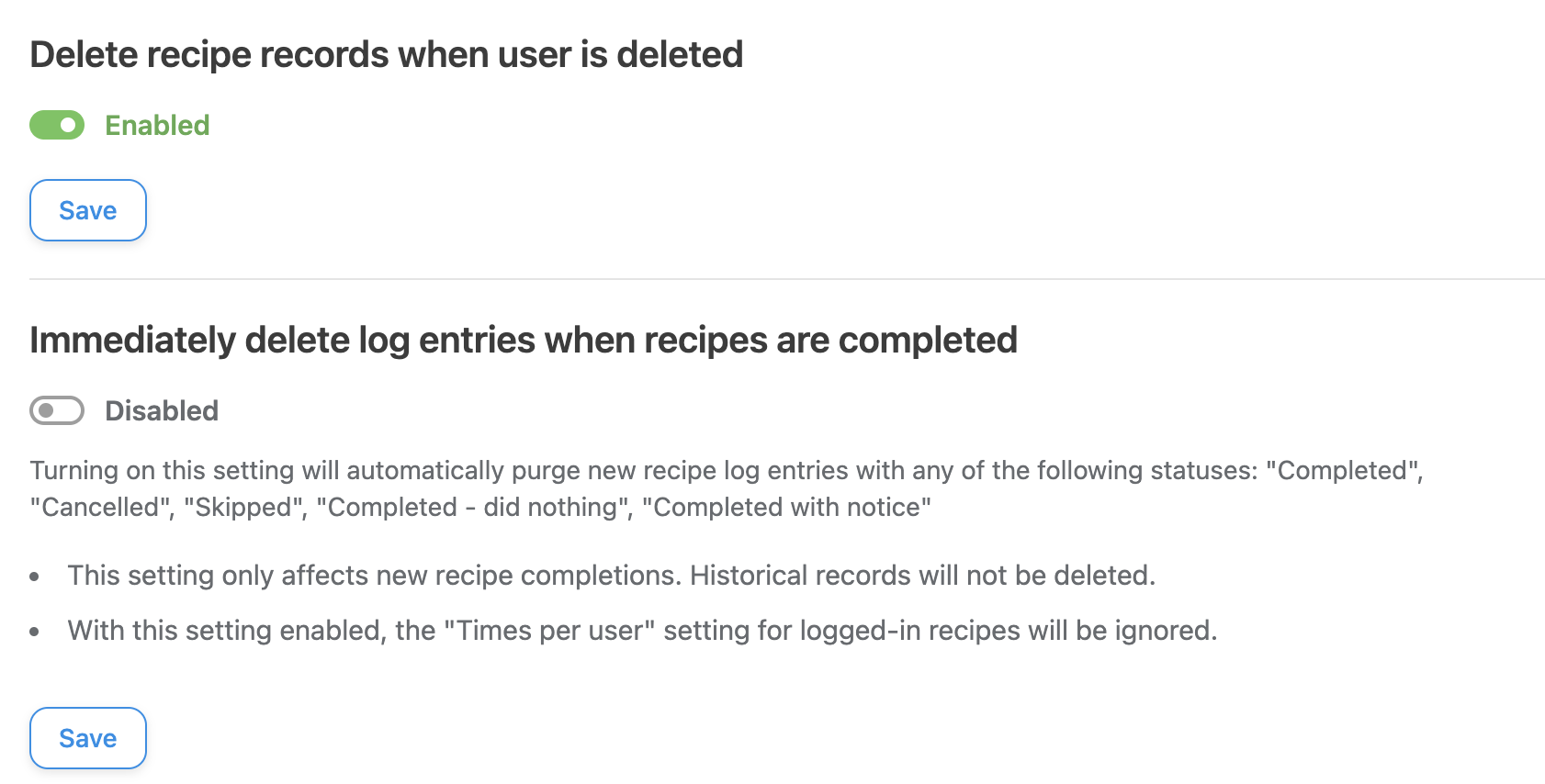Click the "Skipped" status text
The image size is (1545, 784).
click(x=245, y=507)
